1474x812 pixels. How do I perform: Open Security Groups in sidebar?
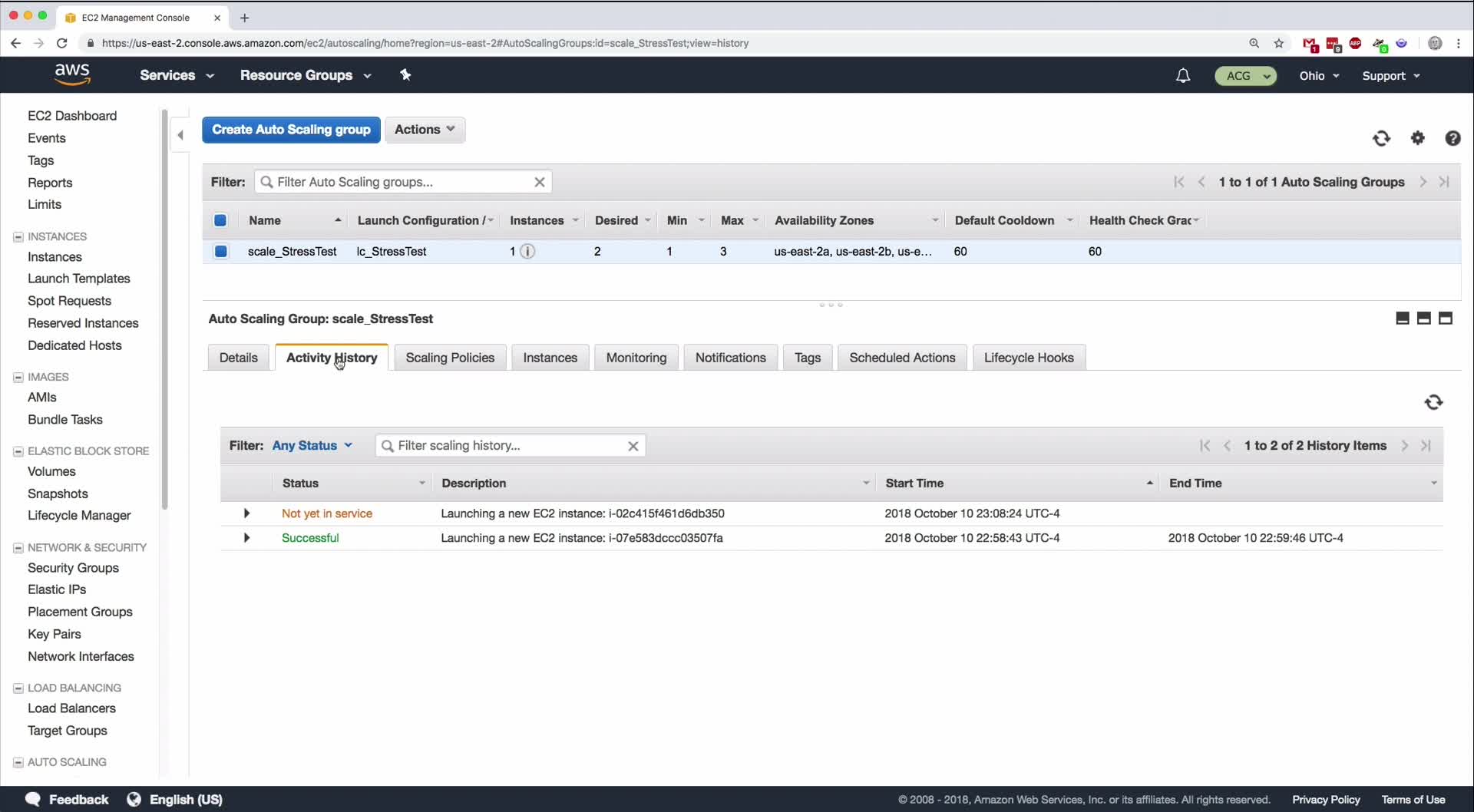coord(73,568)
